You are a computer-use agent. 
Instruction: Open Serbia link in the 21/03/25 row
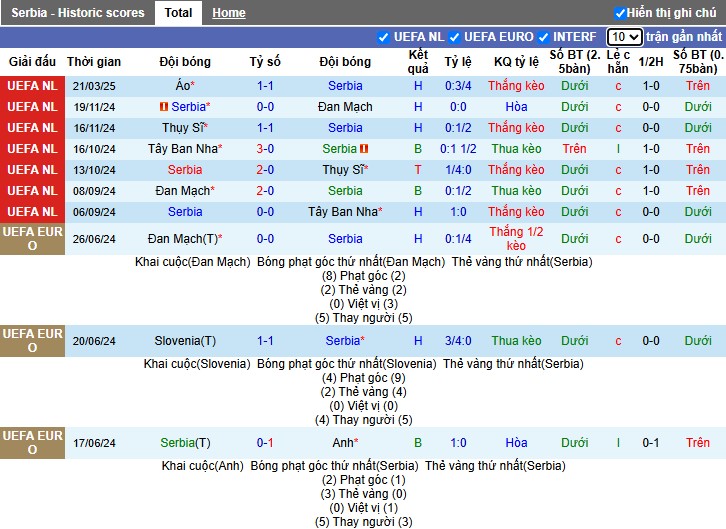(345, 86)
